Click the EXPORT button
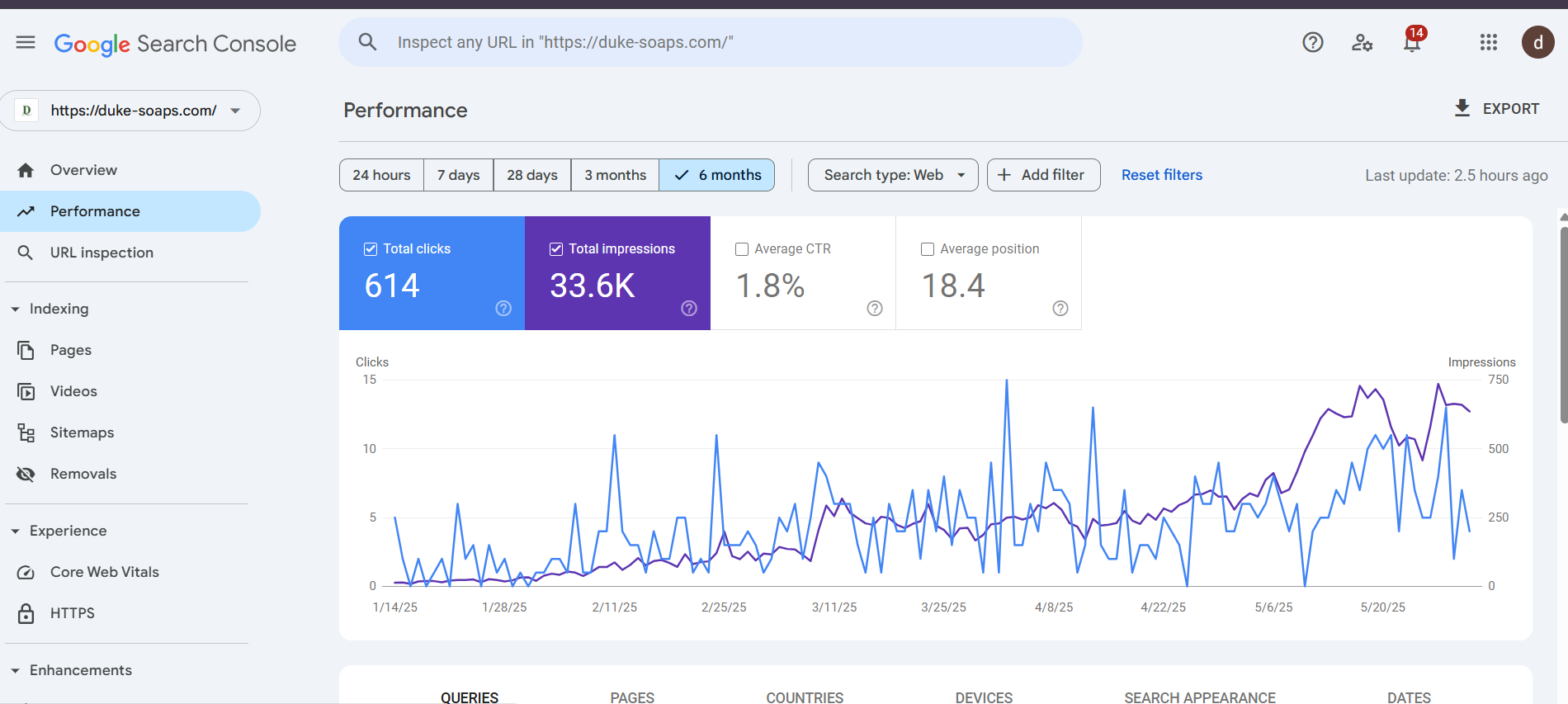The image size is (1568, 704). point(1496,108)
